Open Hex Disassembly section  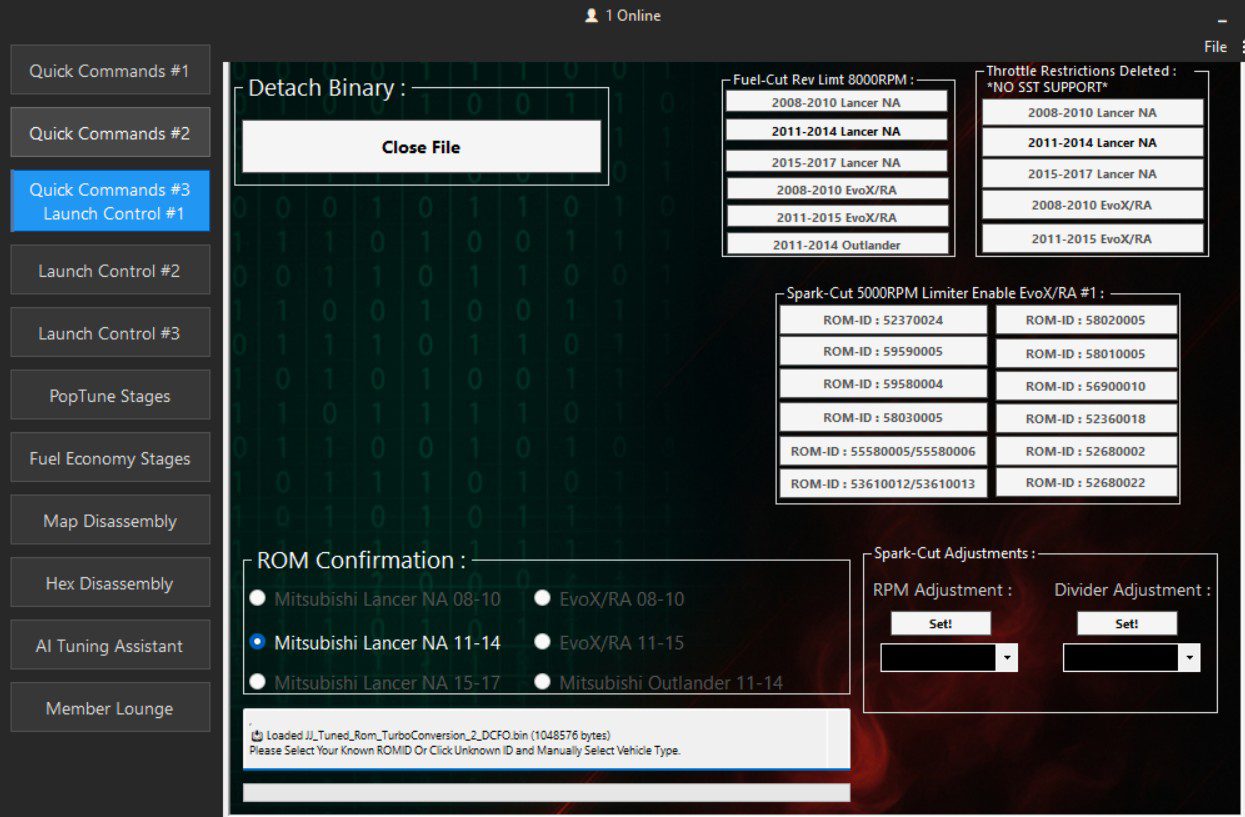[110, 583]
